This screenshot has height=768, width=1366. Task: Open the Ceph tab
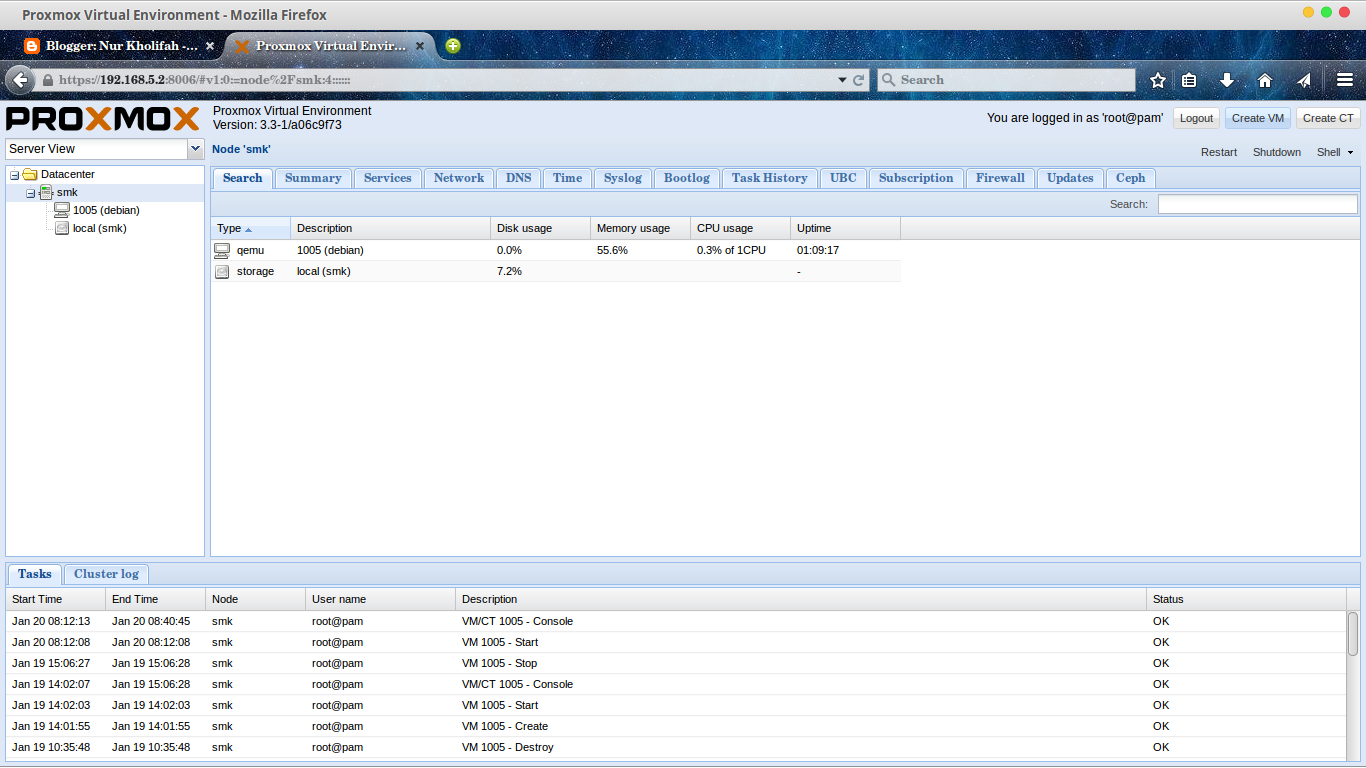[x=1131, y=178]
